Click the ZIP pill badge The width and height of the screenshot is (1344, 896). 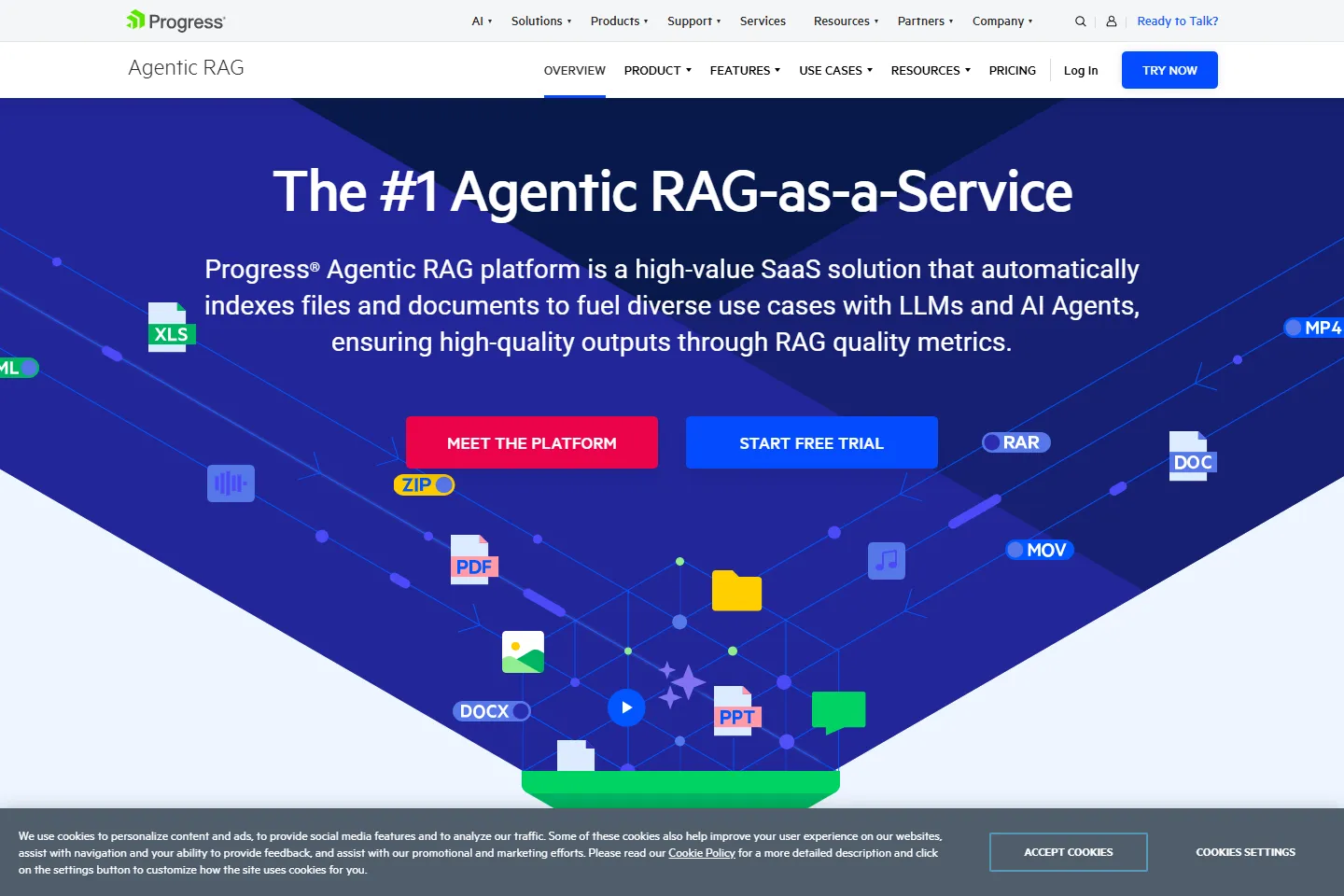(x=424, y=485)
